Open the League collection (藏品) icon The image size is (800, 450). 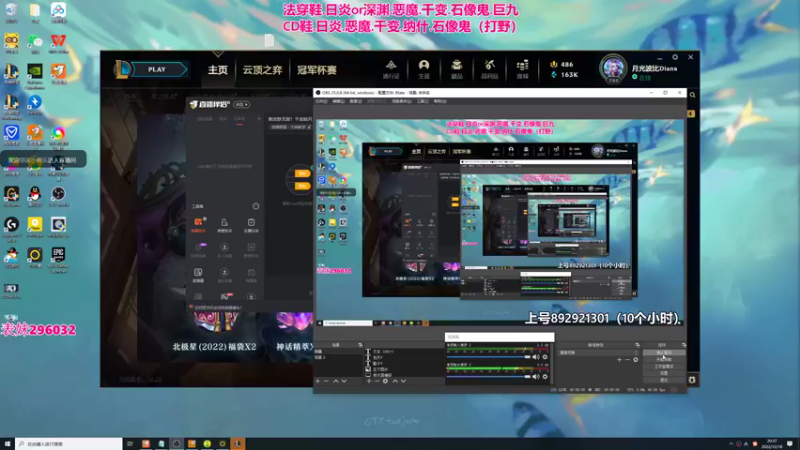coord(457,69)
